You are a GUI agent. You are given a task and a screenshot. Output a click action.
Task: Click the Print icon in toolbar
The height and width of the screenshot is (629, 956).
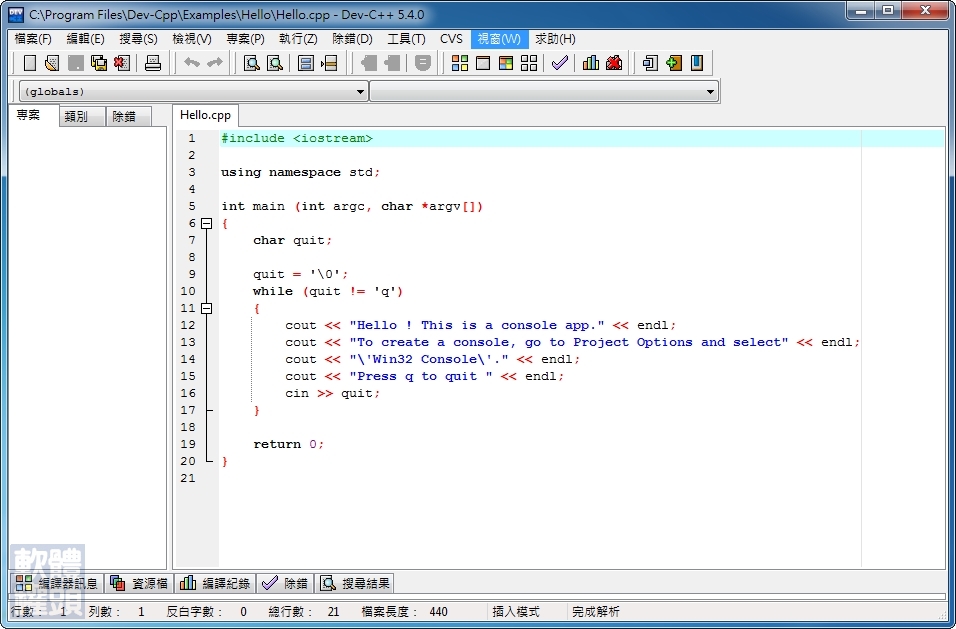152,63
